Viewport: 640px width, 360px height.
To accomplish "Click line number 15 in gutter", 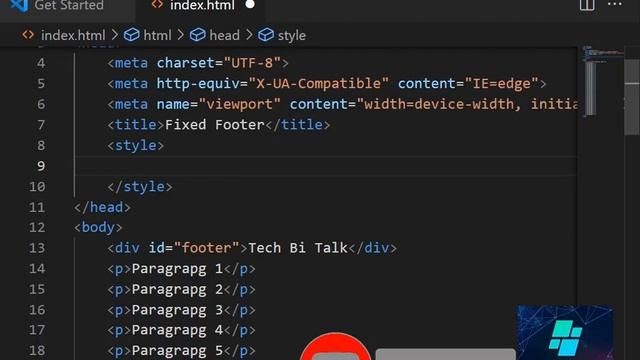I will (x=37, y=289).
